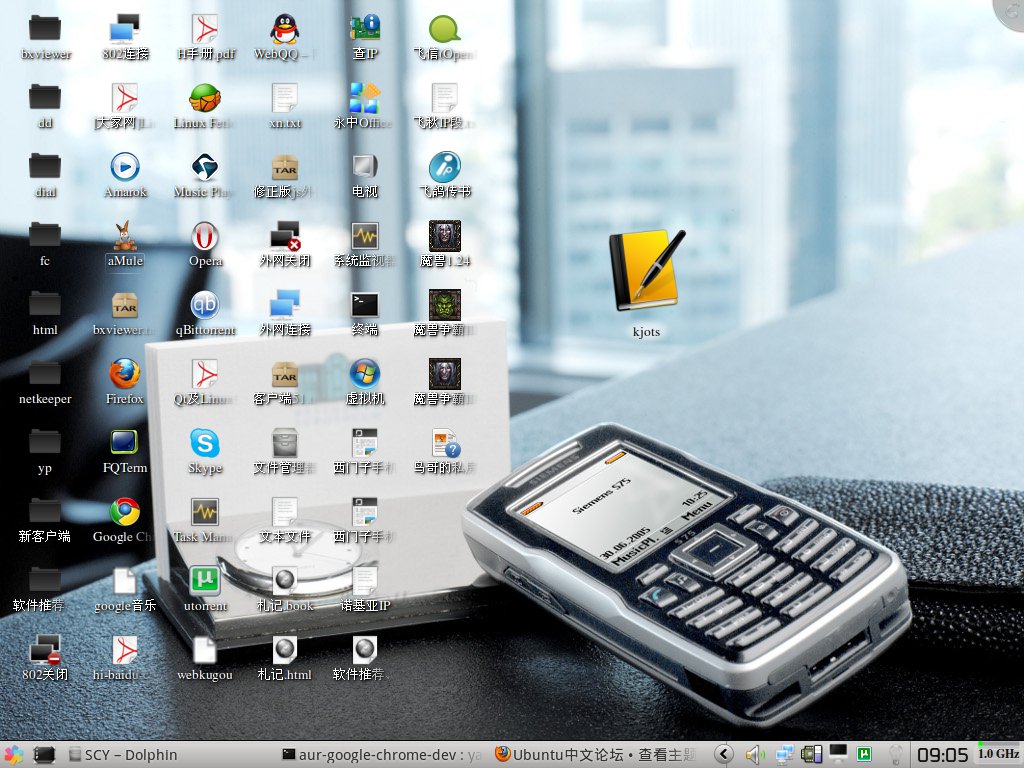
Task: Launch utorrent desktop icon
Action: (205, 581)
